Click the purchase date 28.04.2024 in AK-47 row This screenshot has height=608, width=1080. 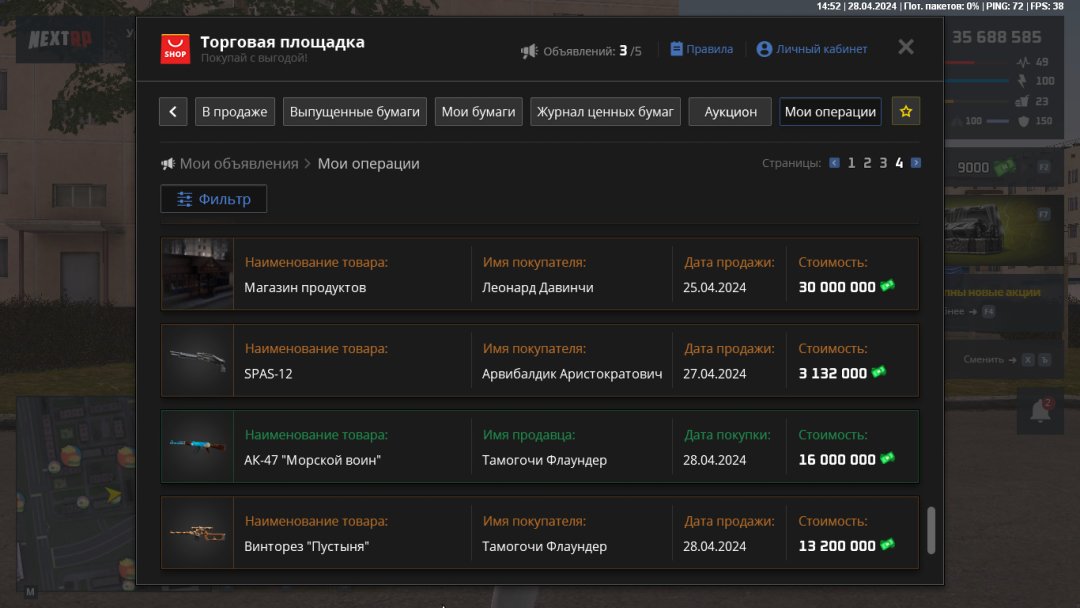click(715, 460)
